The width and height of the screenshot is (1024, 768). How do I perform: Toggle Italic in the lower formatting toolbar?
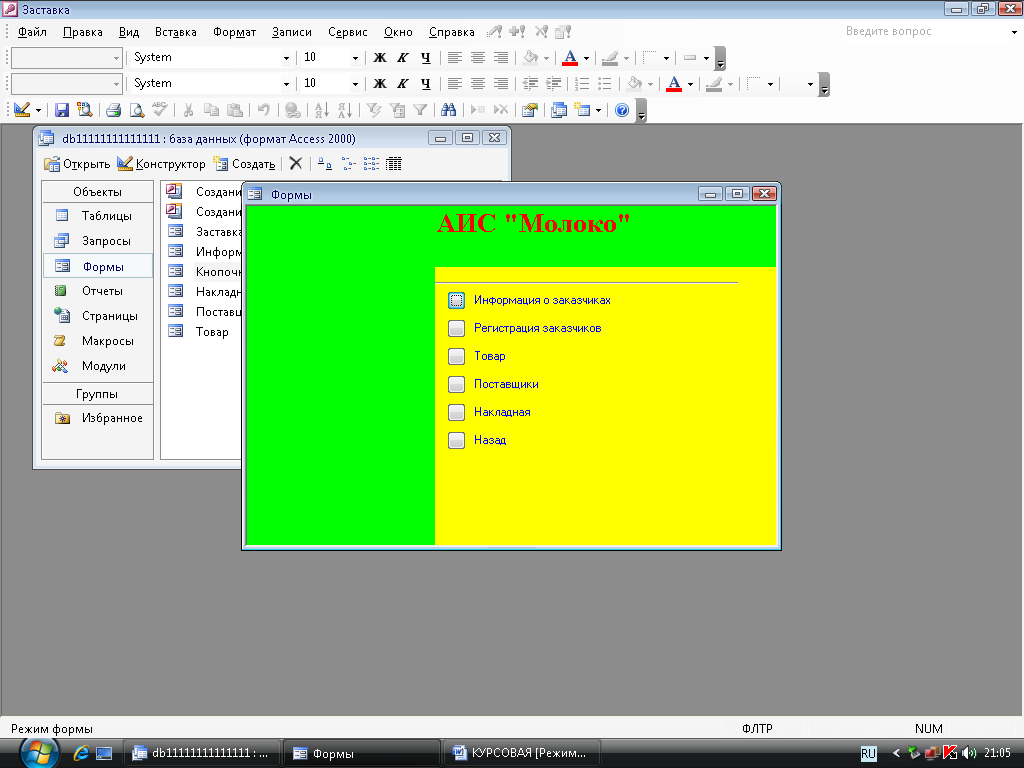click(402, 84)
